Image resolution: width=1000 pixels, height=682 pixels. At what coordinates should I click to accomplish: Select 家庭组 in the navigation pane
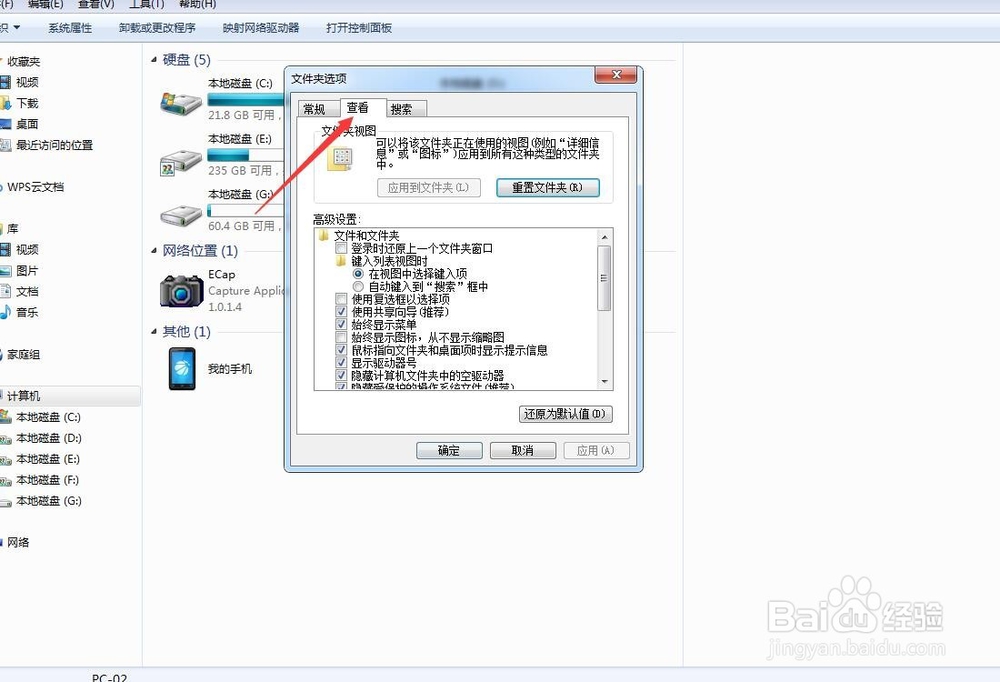24,354
